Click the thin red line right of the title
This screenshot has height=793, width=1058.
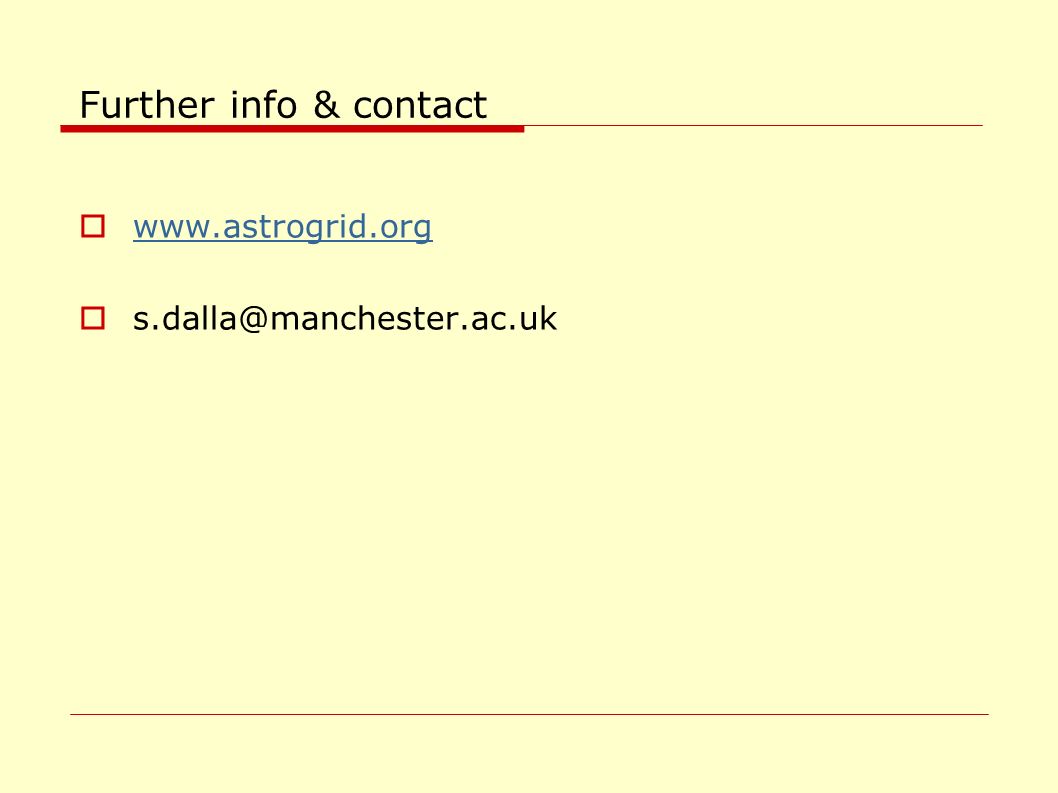pyautogui.click(x=753, y=126)
